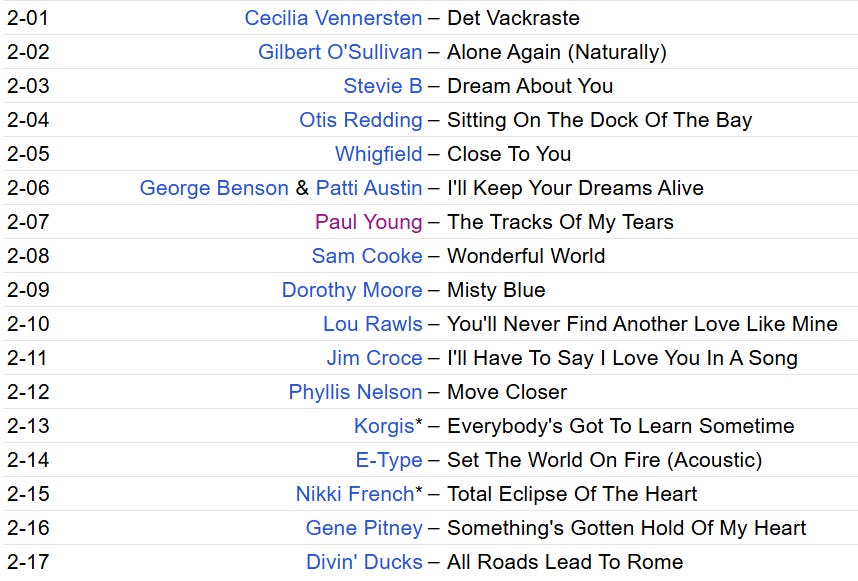Select the Nikki French link

(355, 494)
